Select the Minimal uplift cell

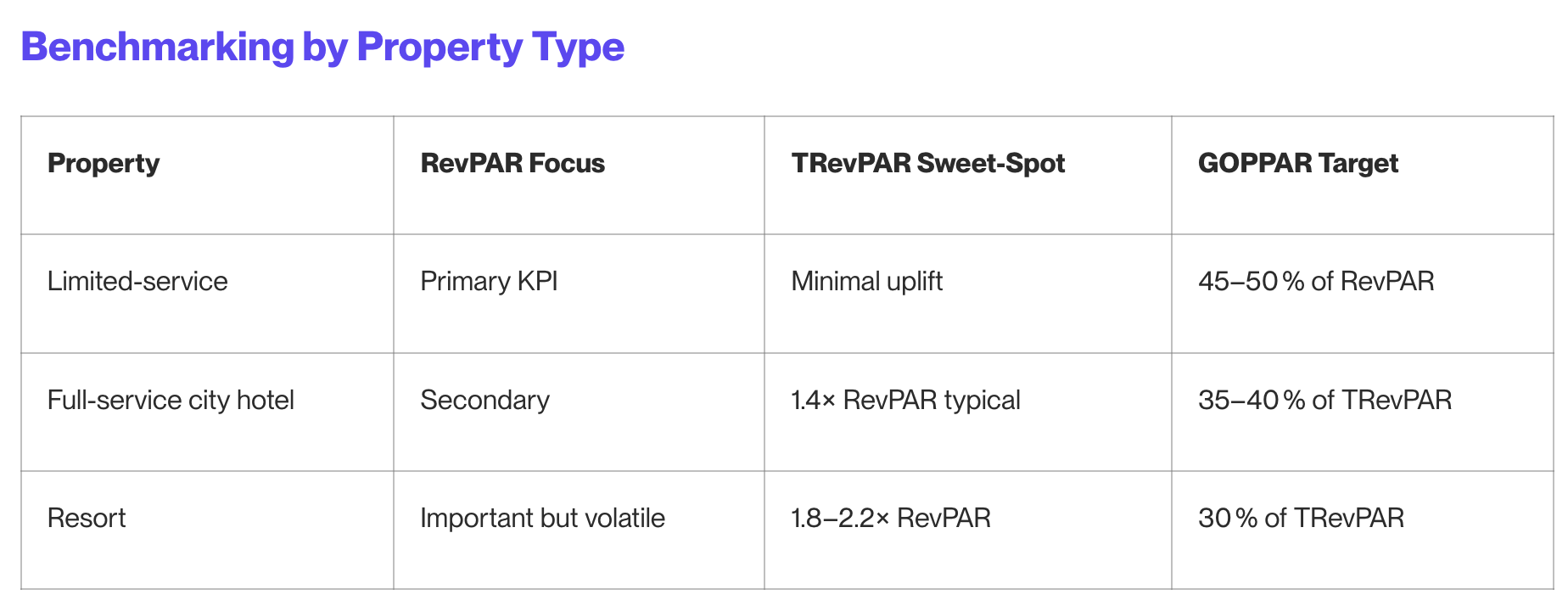click(866, 281)
